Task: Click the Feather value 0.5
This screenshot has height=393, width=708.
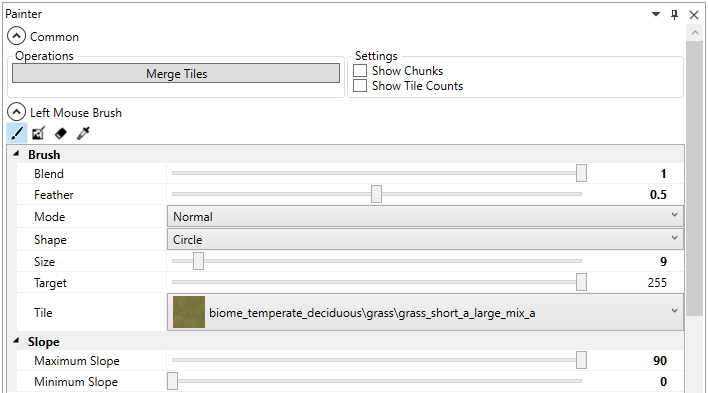Action: [658, 195]
